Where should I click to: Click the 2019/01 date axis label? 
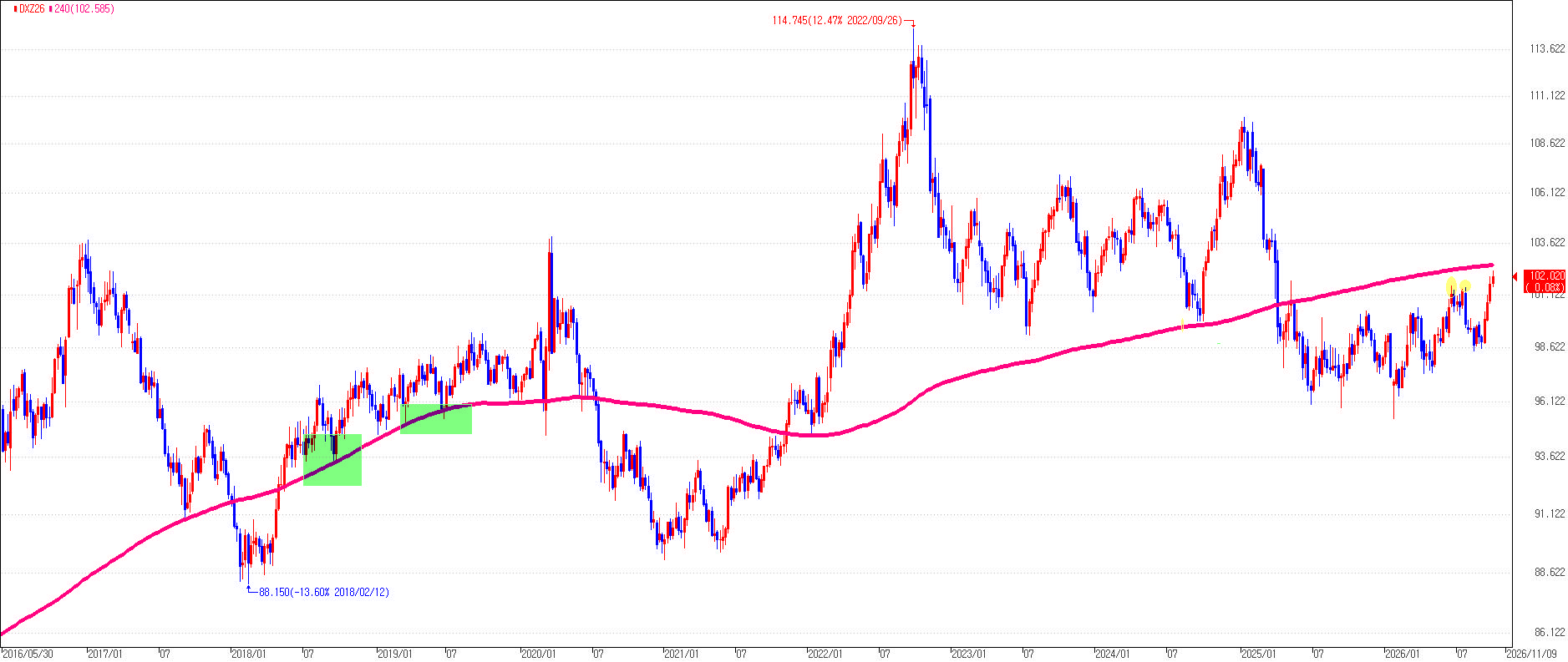[x=394, y=654]
